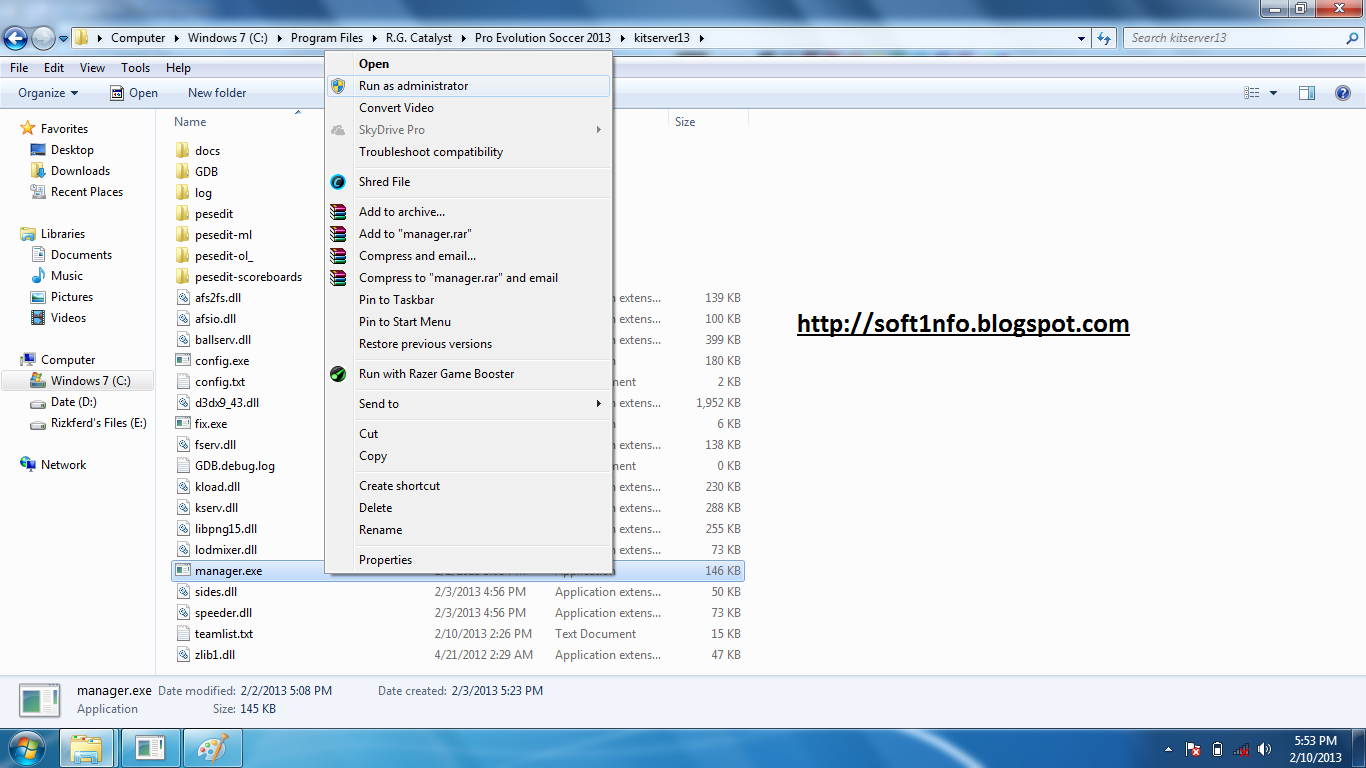Click the refresh button beside address bar

tap(1104, 38)
